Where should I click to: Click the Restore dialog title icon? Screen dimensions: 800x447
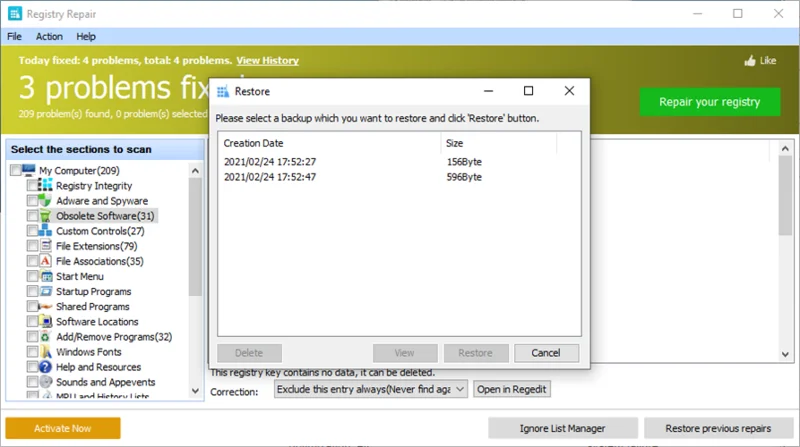point(223,91)
